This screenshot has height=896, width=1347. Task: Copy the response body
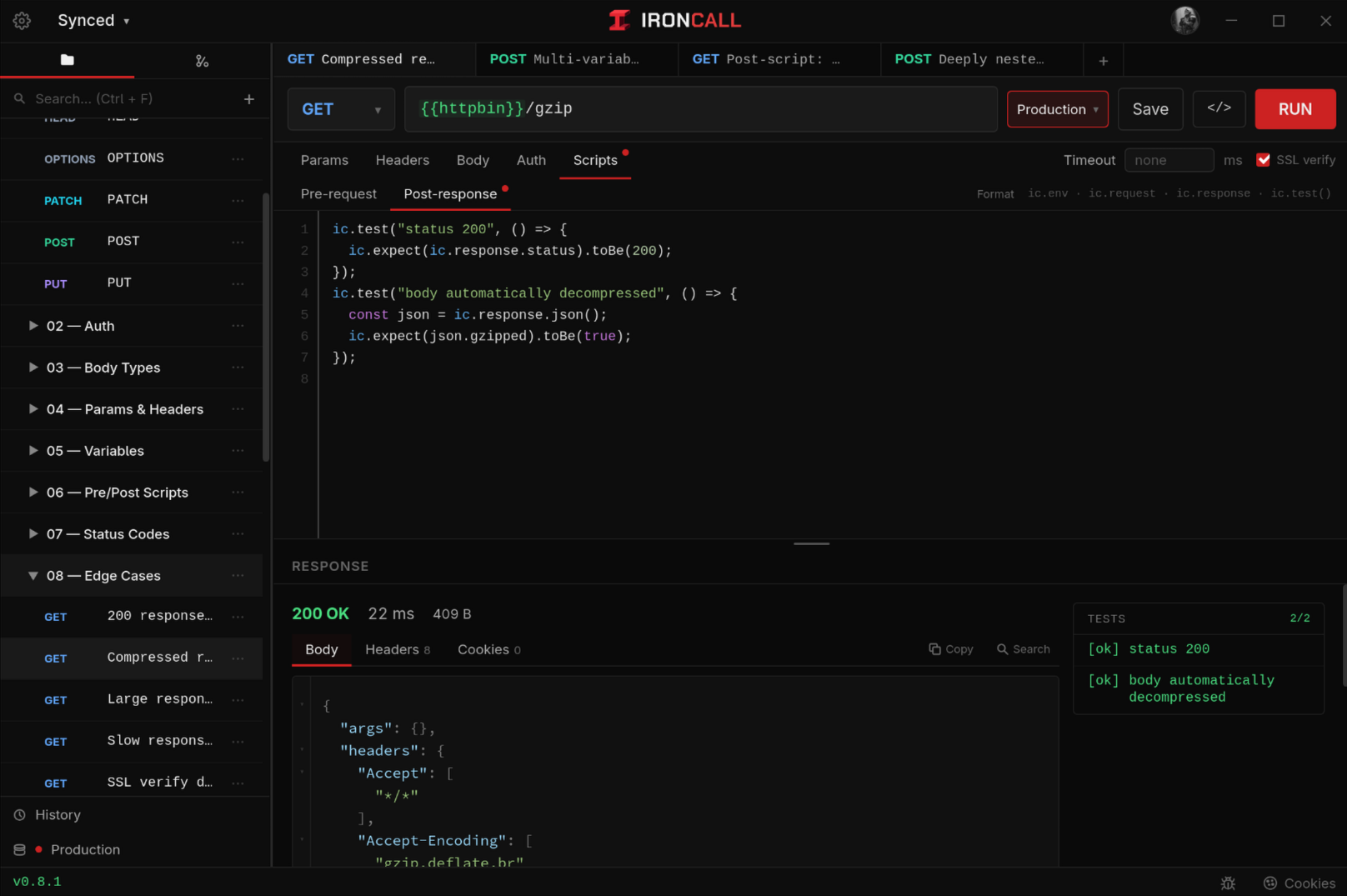click(x=951, y=649)
